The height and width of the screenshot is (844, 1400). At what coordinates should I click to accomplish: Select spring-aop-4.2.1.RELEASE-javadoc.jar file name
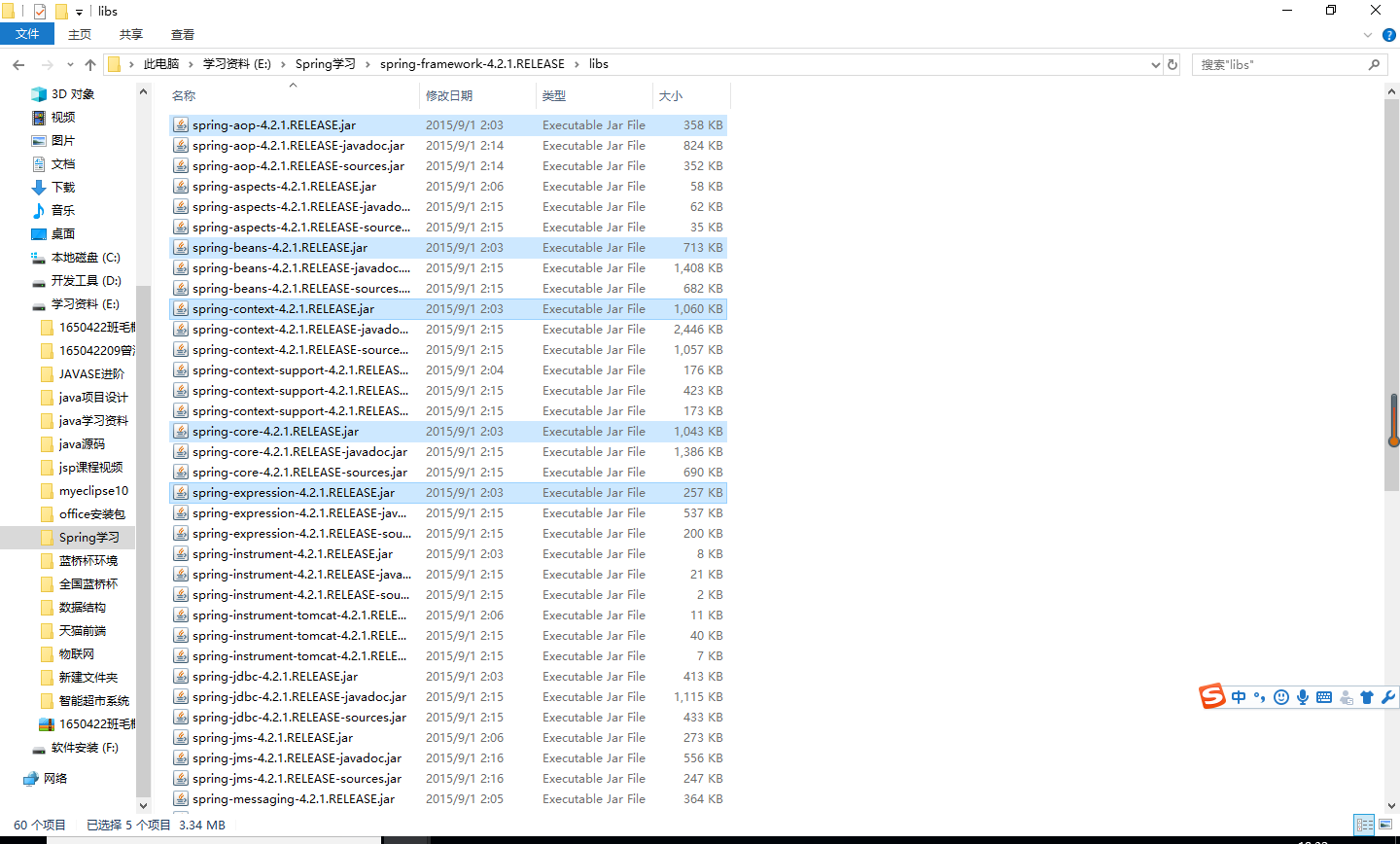(298, 146)
